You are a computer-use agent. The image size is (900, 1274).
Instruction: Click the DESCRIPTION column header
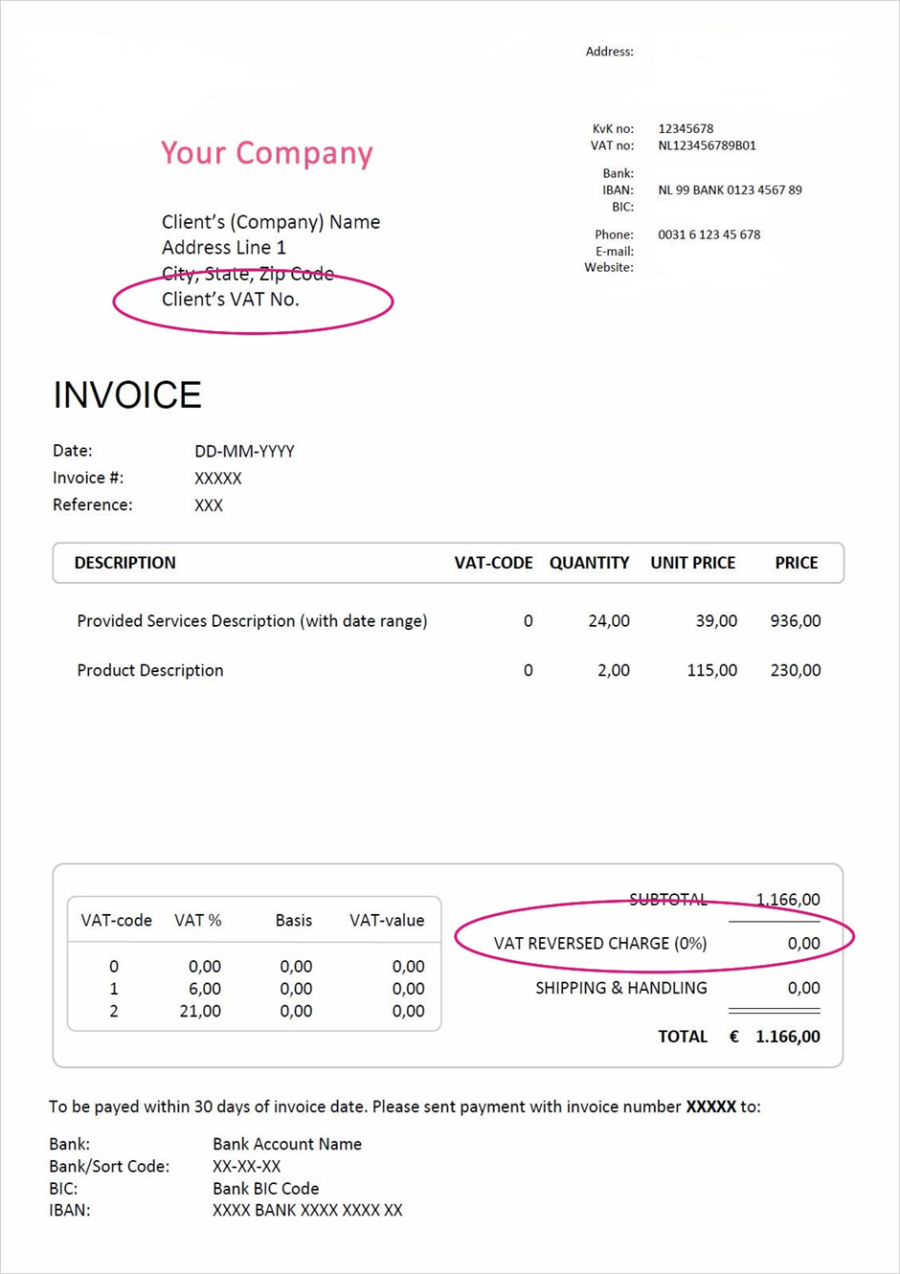[x=125, y=563]
